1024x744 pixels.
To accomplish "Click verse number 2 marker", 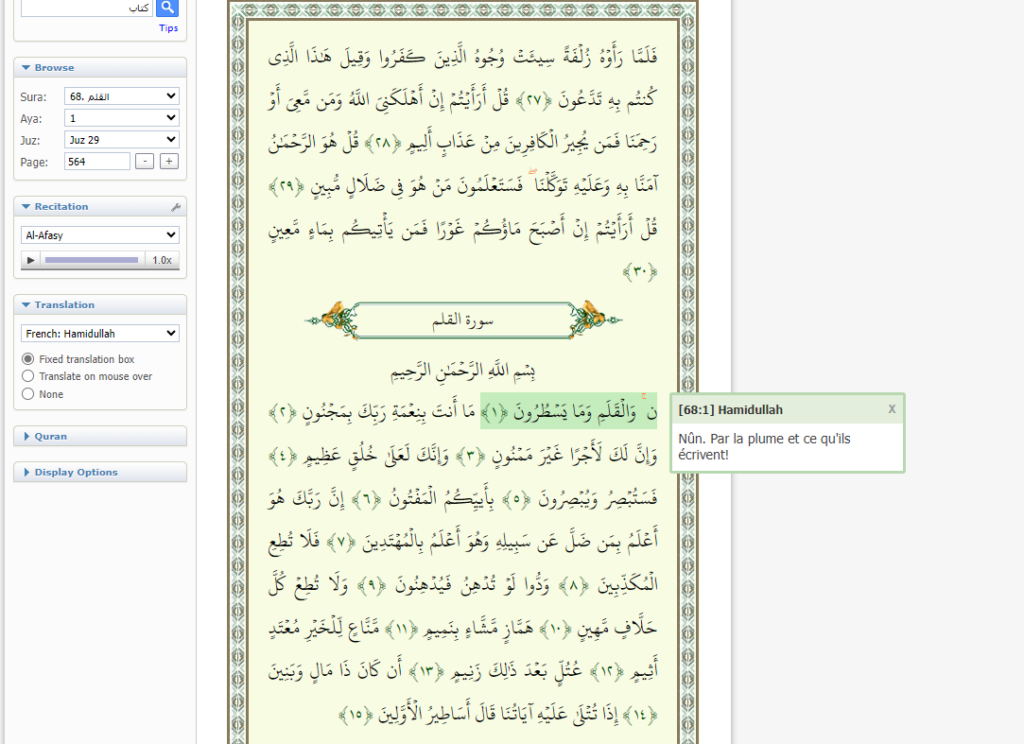I will pos(283,413).
